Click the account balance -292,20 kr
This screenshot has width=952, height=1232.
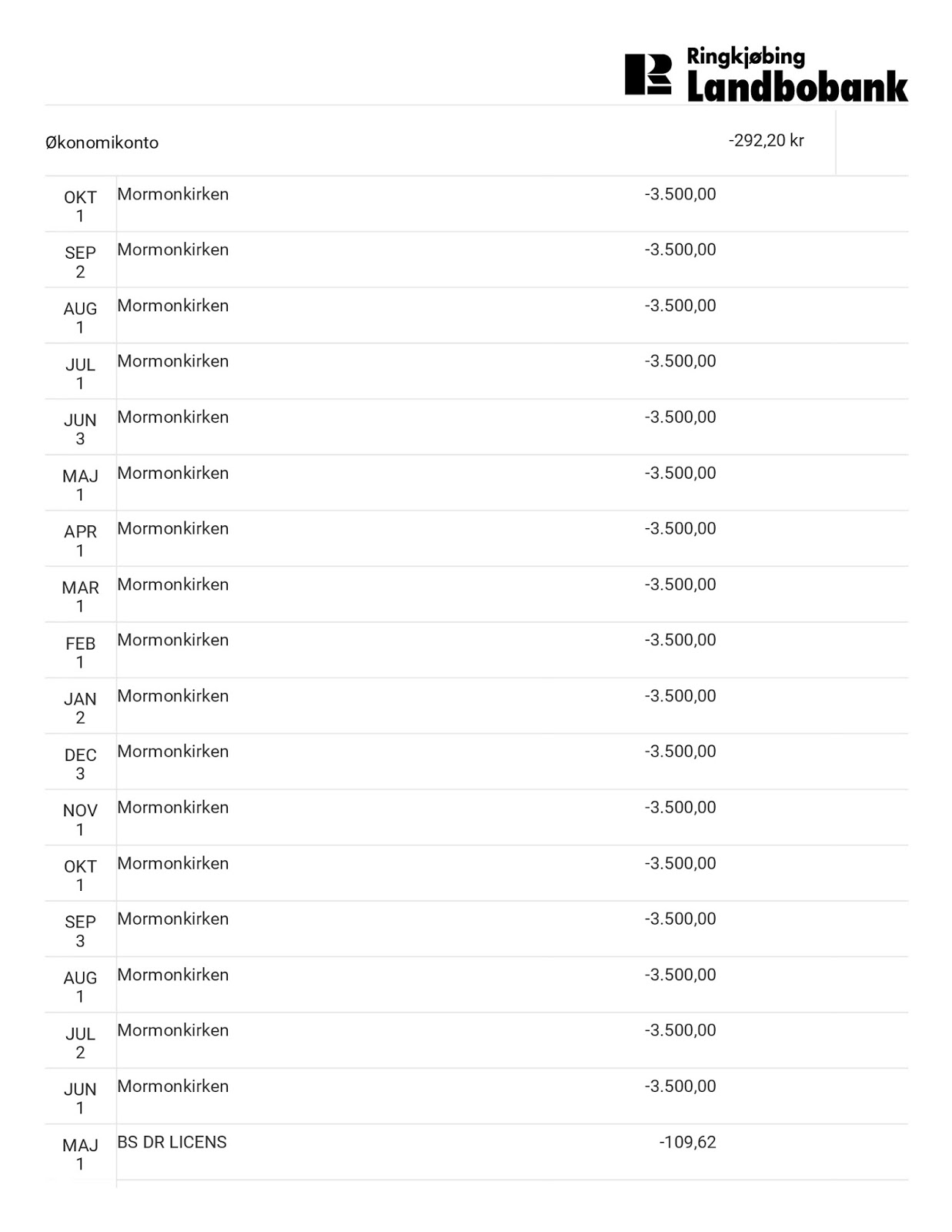pos(766,140)
